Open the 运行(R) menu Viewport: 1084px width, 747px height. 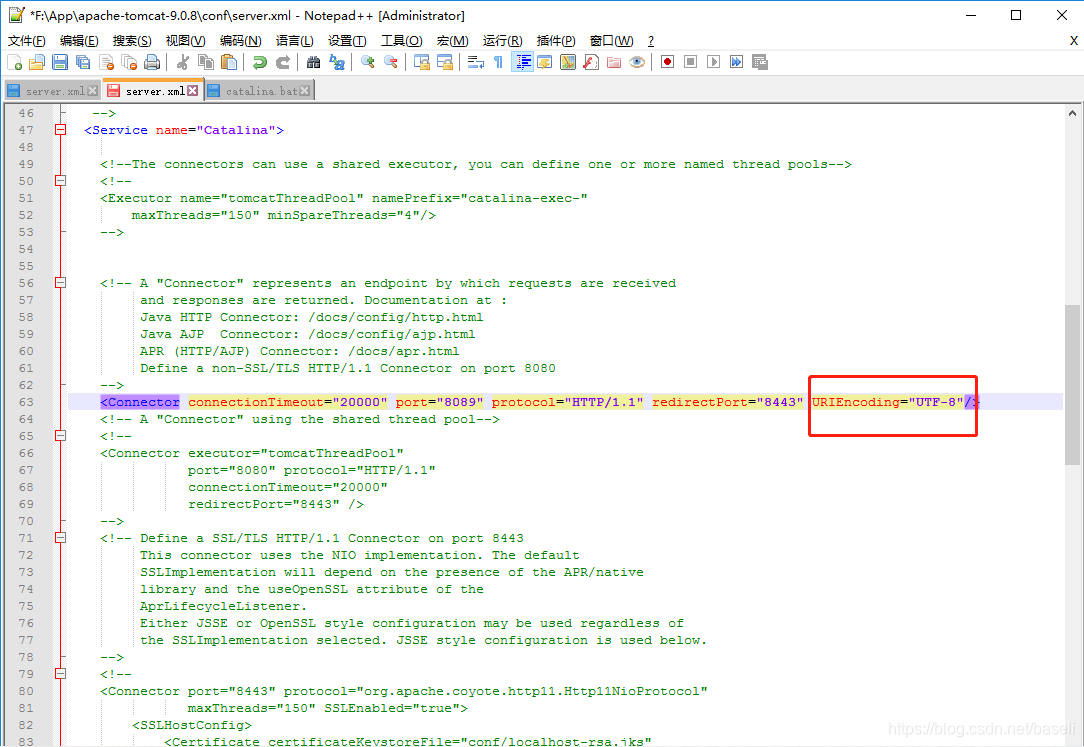[x=503, y=41]
